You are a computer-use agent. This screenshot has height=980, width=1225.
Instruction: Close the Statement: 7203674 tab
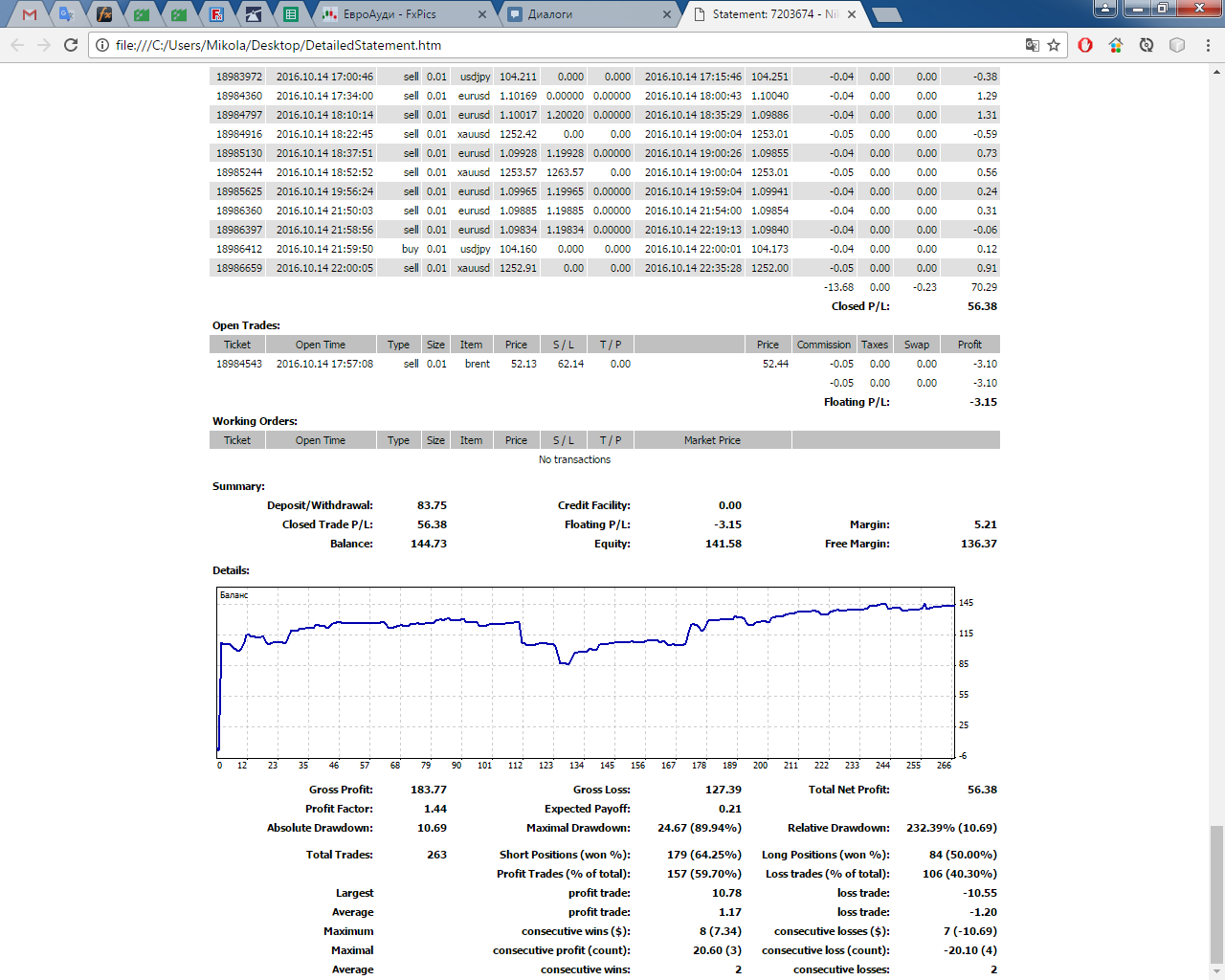click(851, 14)
